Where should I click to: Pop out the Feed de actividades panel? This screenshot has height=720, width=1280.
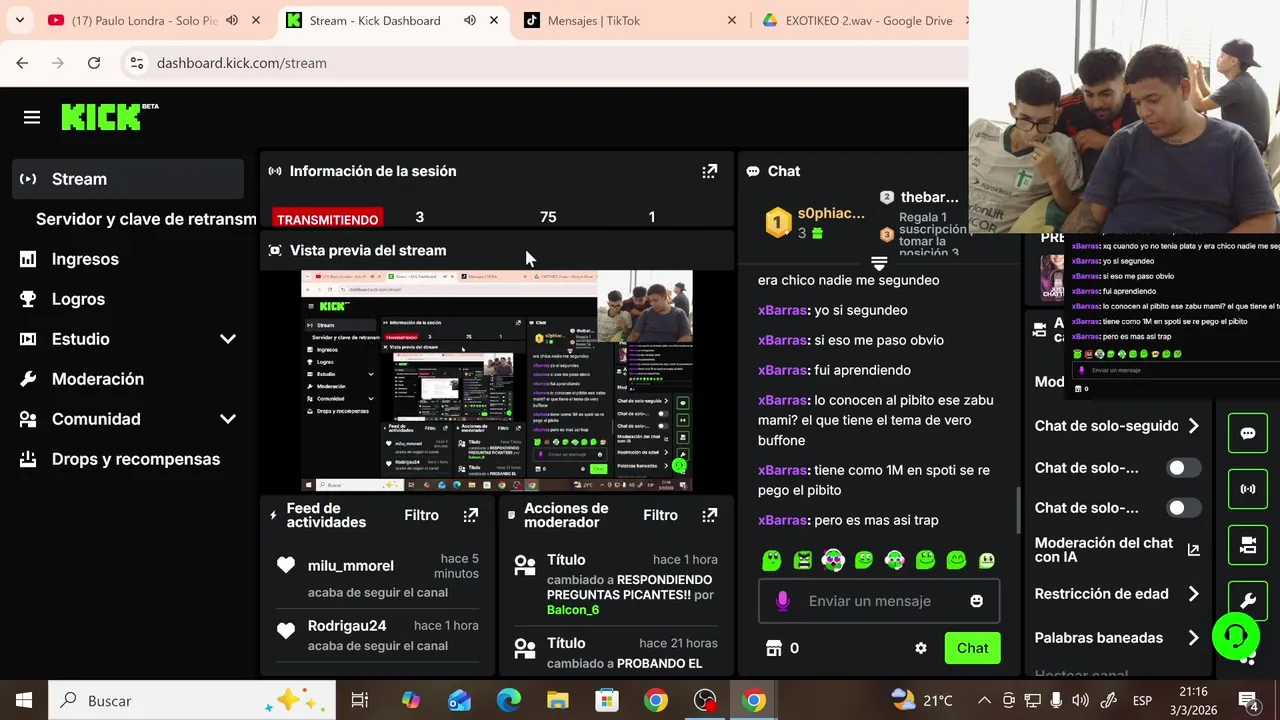[x=470, y=515]
